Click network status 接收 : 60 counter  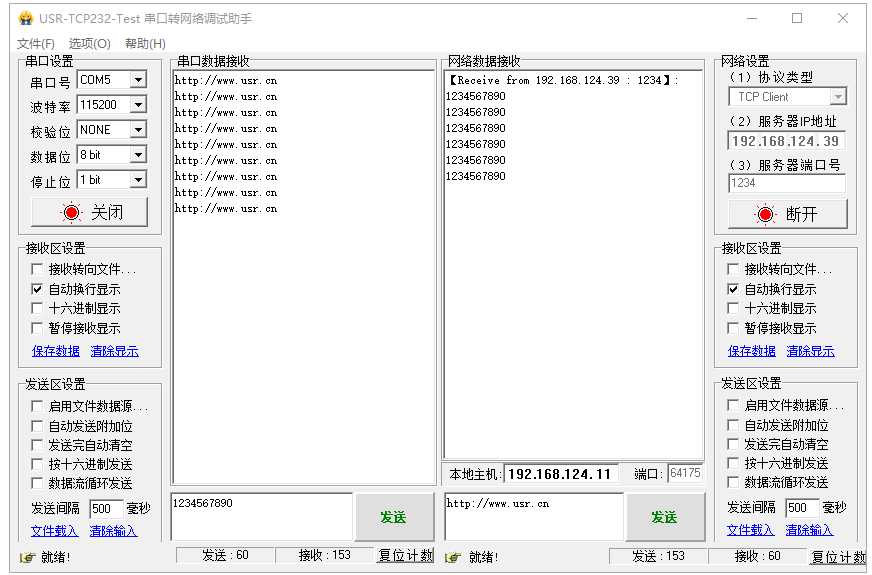[757, 556]
